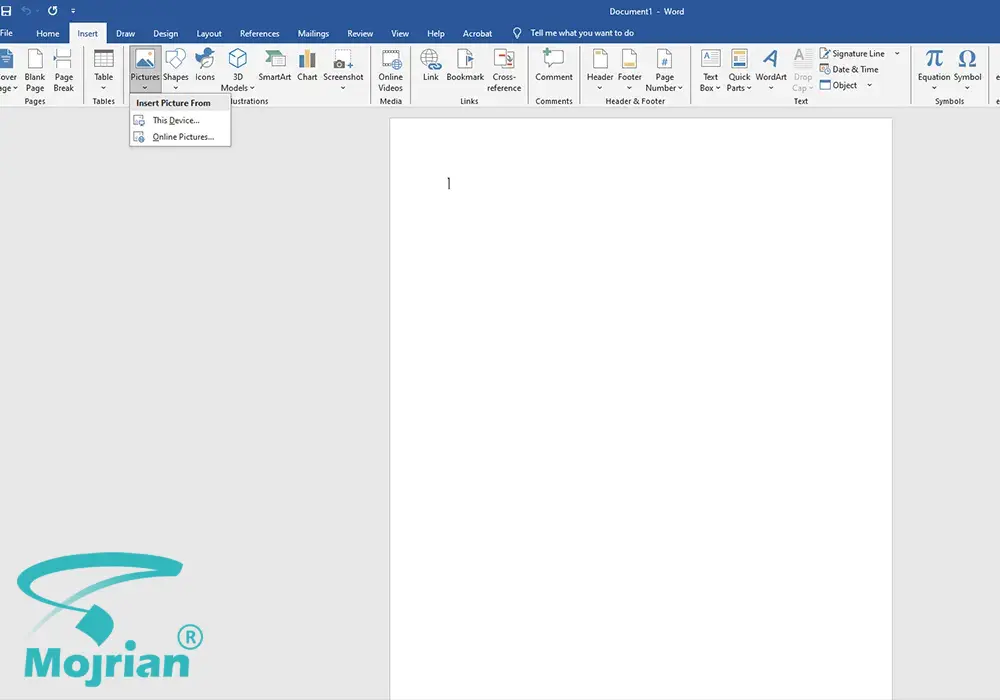This screenshot has height=700, width=1000.
Task: Open the Acrobat tab
Action: pos(477,33)
